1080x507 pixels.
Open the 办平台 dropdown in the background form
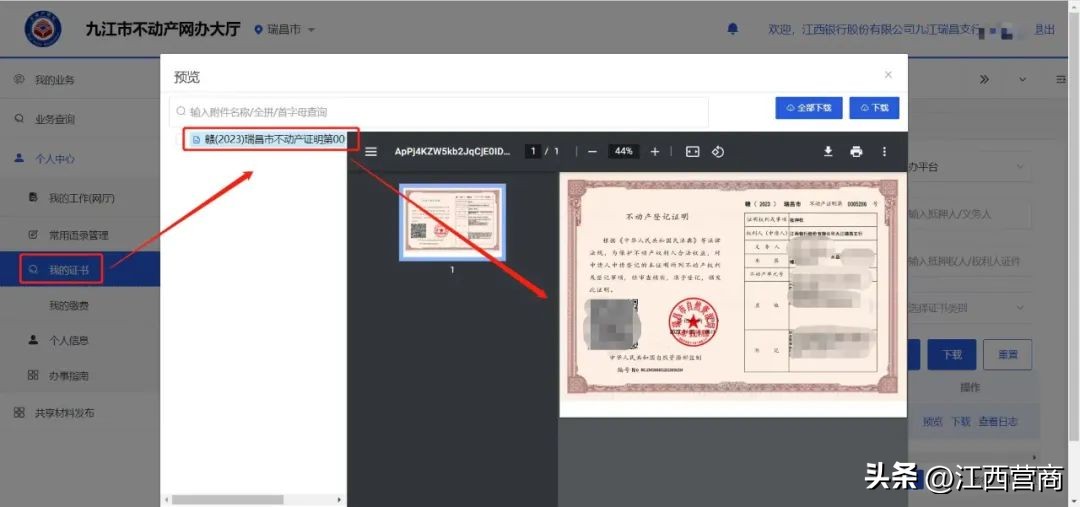coord(970,167)
